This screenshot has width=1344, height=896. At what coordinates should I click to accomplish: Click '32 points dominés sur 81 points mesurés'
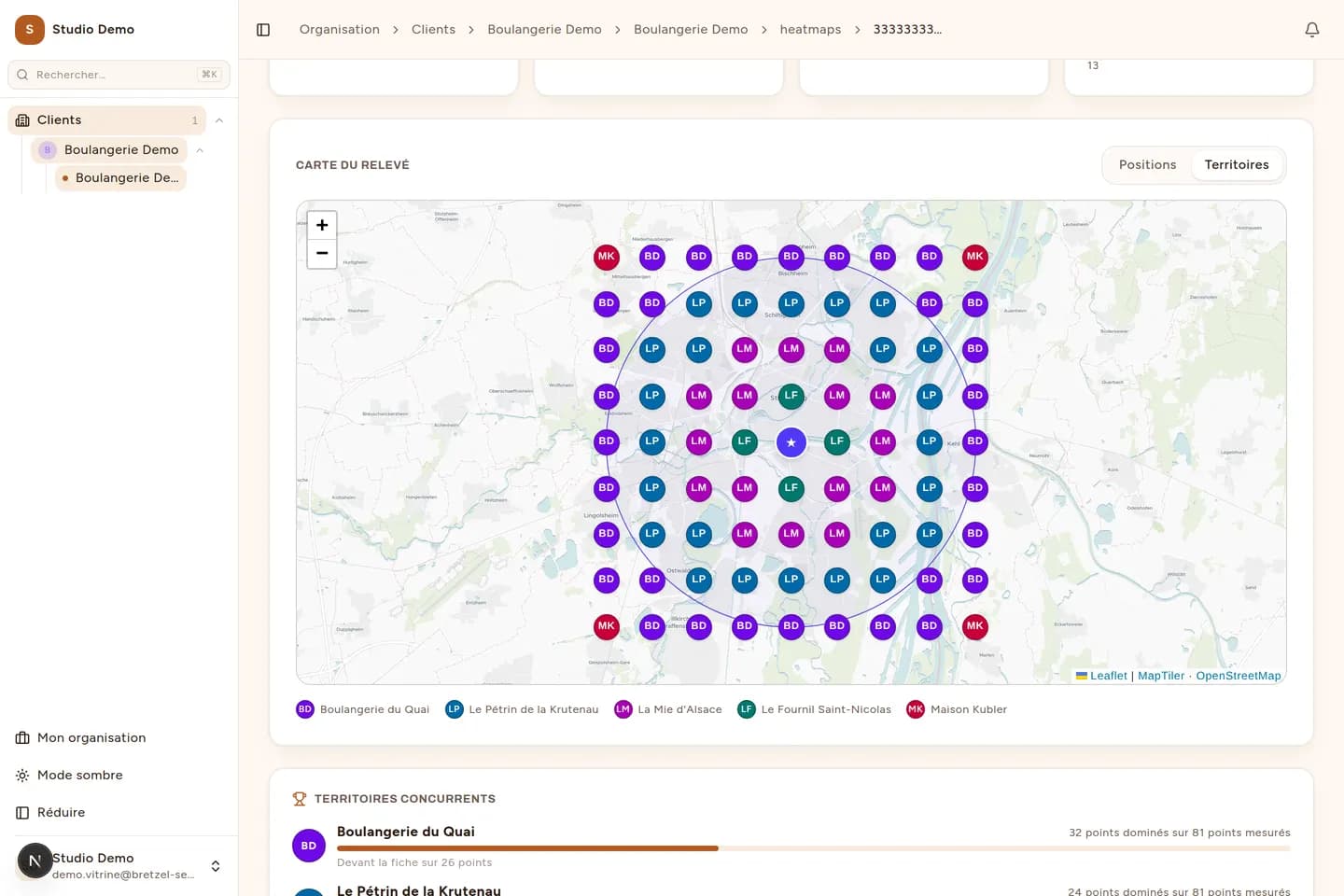(x=1180, y=833)
